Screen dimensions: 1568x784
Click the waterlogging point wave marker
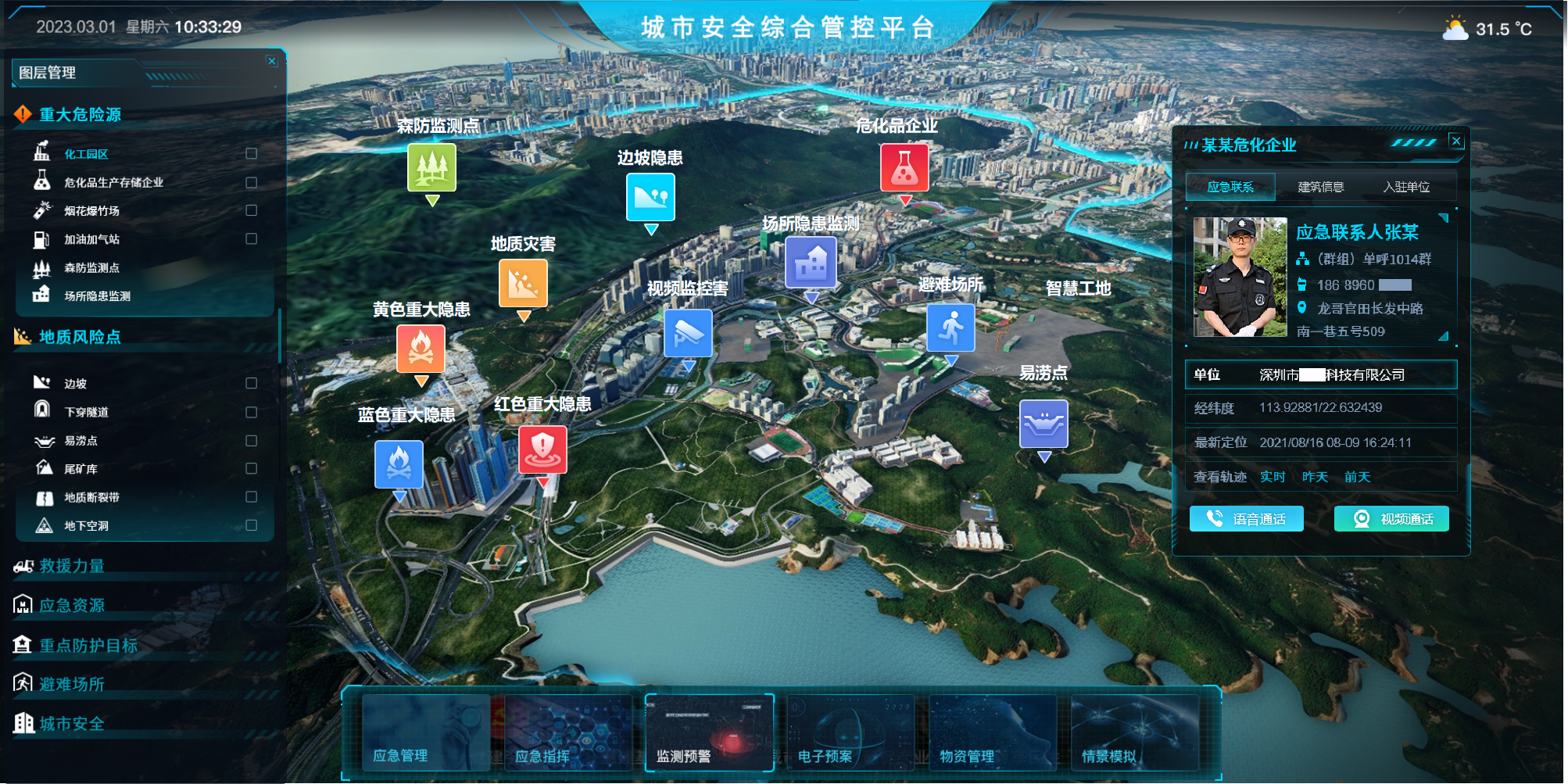point(1044,424)
